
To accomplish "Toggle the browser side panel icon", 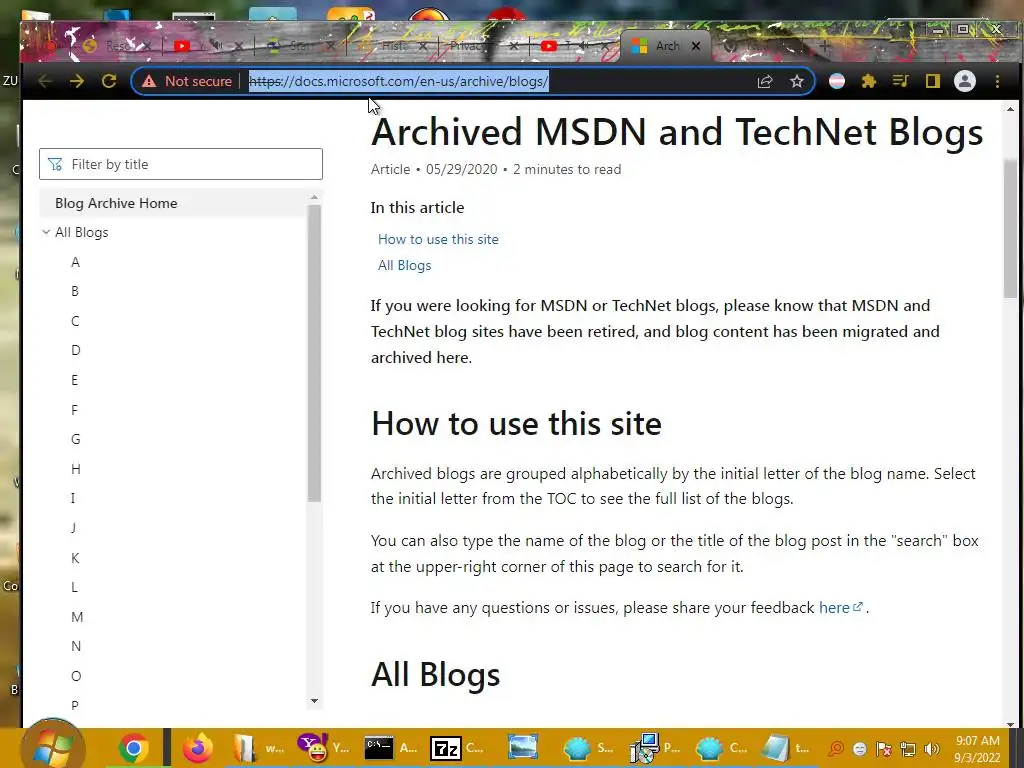I will [933, 81].
